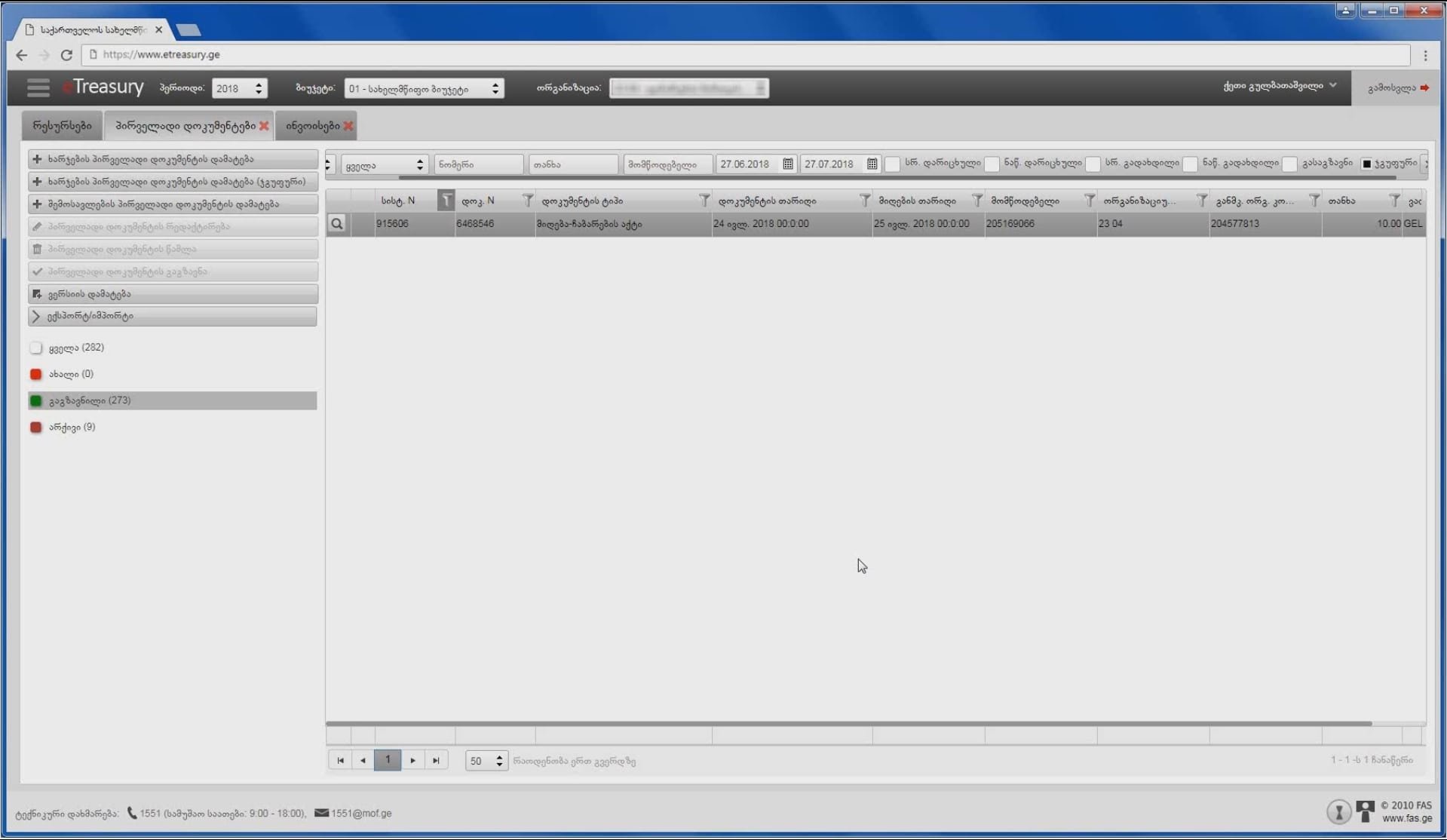
Task: Select the პირველადი დოკუმენტები tab
Action: (185, 126)
